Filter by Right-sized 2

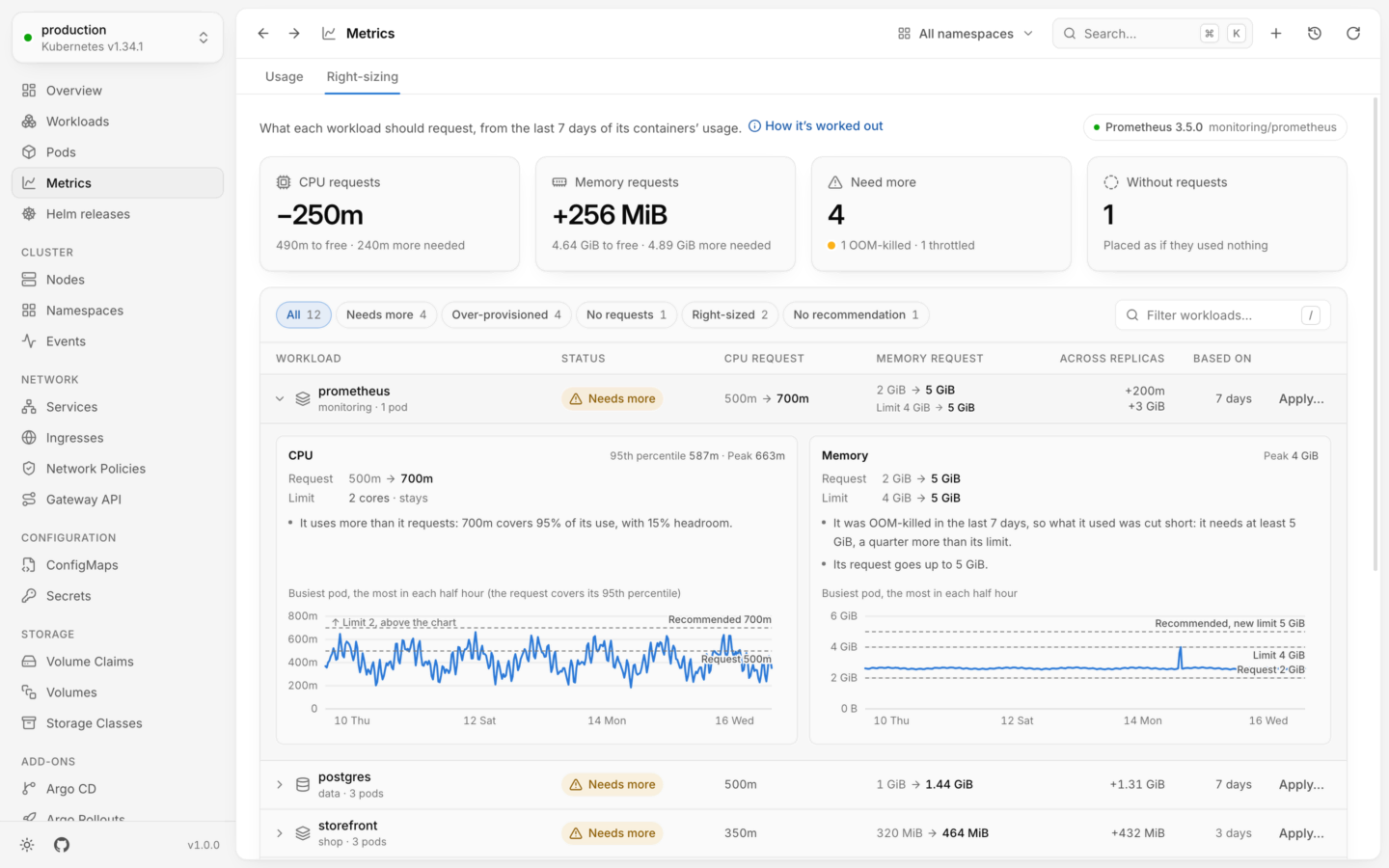730,314
